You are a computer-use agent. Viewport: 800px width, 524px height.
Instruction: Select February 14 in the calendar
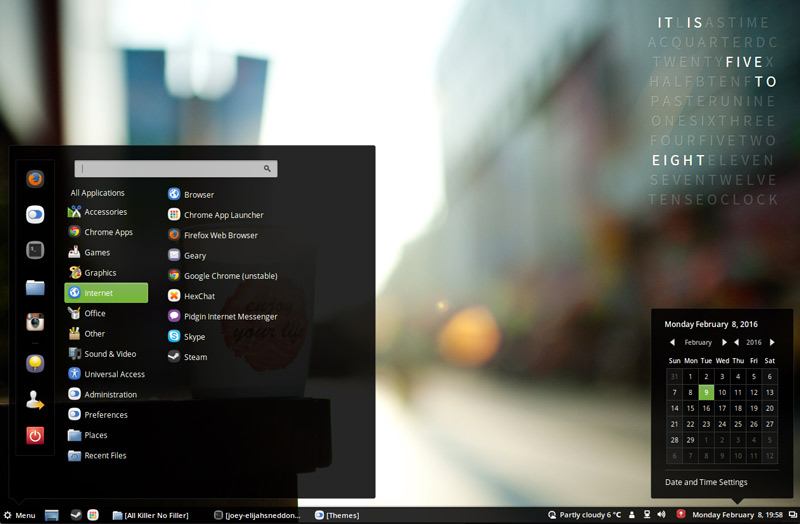[674, 408]
